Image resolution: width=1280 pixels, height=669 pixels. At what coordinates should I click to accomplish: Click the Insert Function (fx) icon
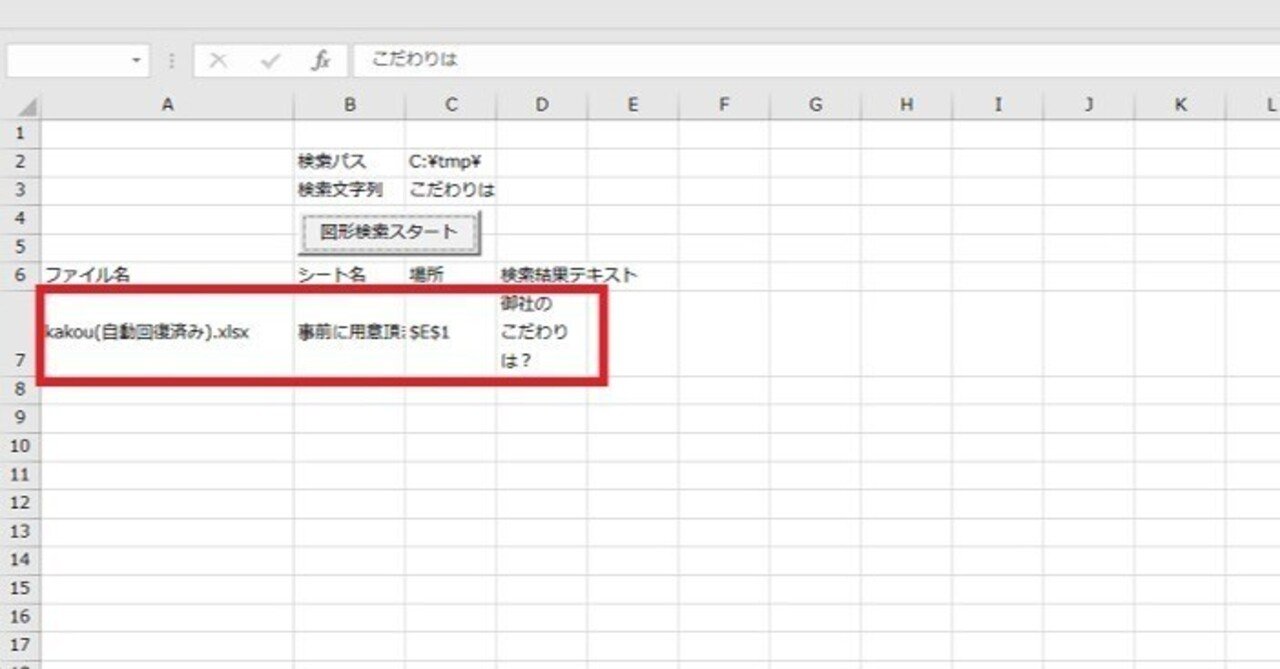tap(322, 62)
